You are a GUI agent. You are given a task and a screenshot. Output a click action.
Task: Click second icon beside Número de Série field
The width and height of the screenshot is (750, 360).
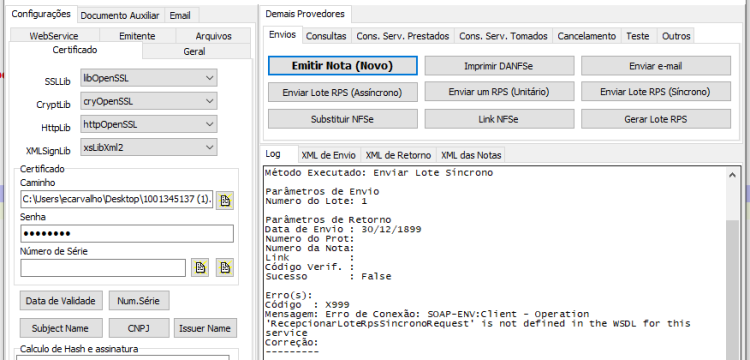(225, 268)
